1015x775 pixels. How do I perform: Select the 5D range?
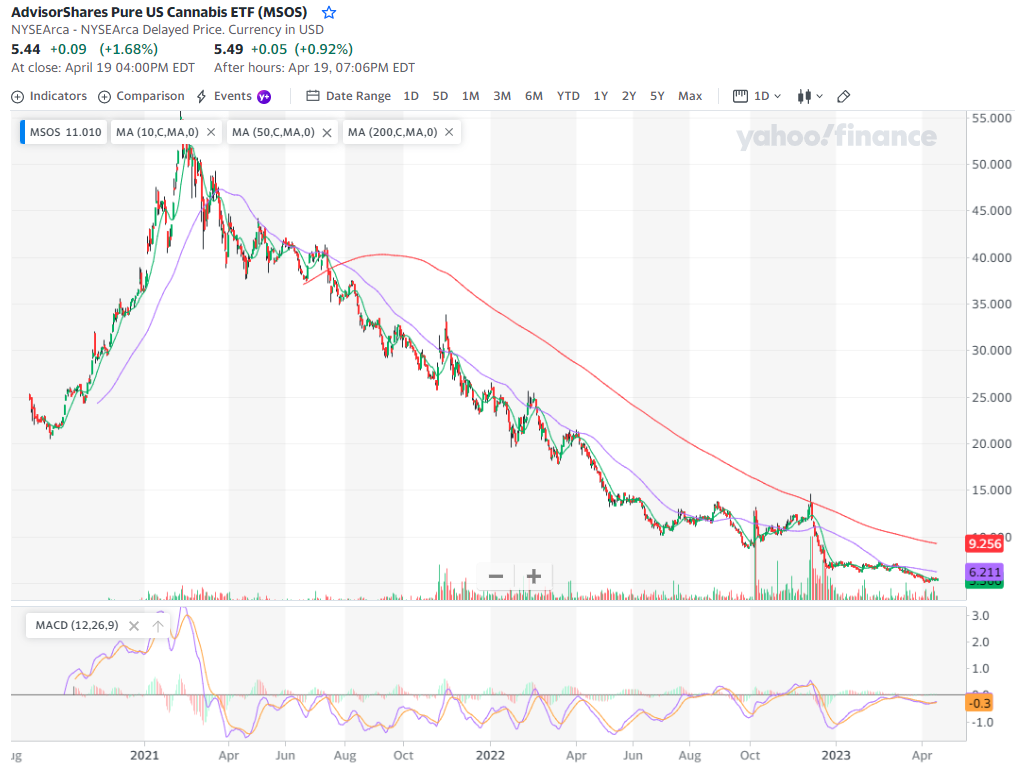tap(440, 96)
